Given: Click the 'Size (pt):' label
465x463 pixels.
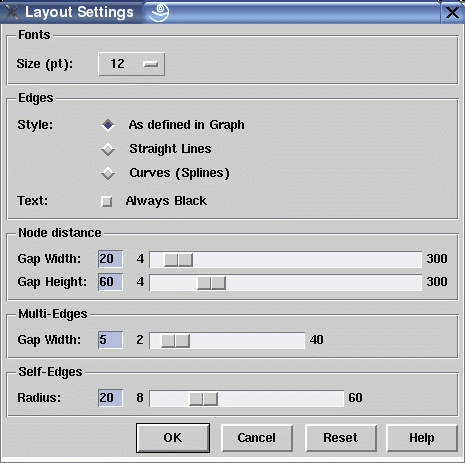Looking at the screenshot, I should pyautogui.click(x=45, y=64).
